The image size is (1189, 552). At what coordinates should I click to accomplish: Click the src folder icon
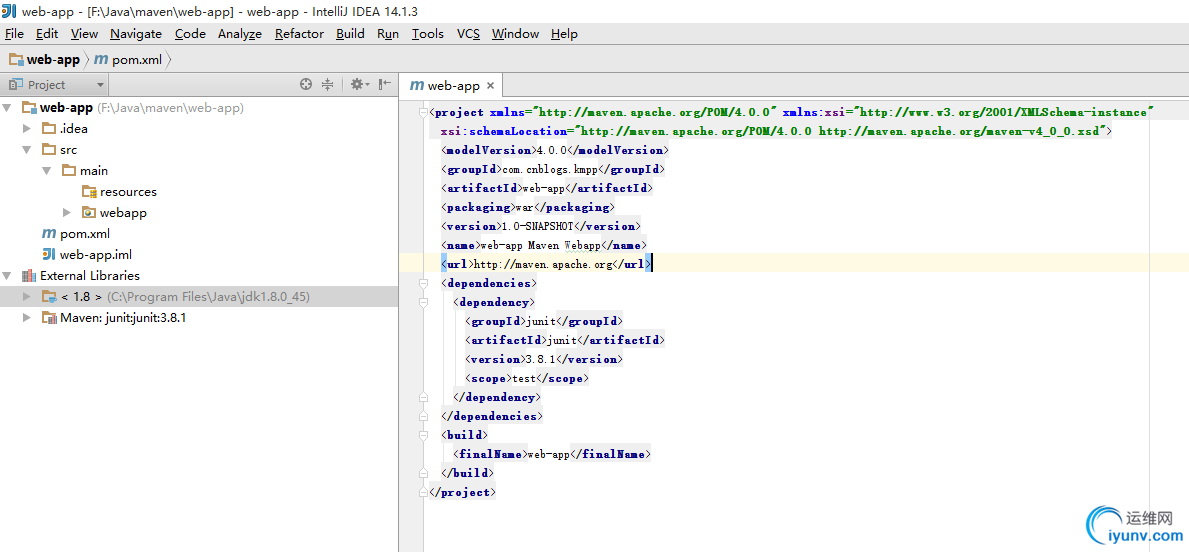point(49,149)
